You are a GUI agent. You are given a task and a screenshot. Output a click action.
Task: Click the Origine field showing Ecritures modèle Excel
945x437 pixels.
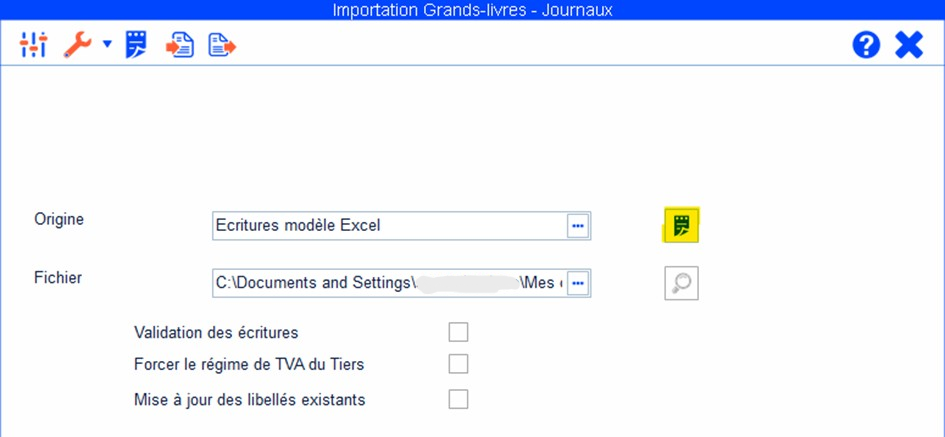point(389,226)
